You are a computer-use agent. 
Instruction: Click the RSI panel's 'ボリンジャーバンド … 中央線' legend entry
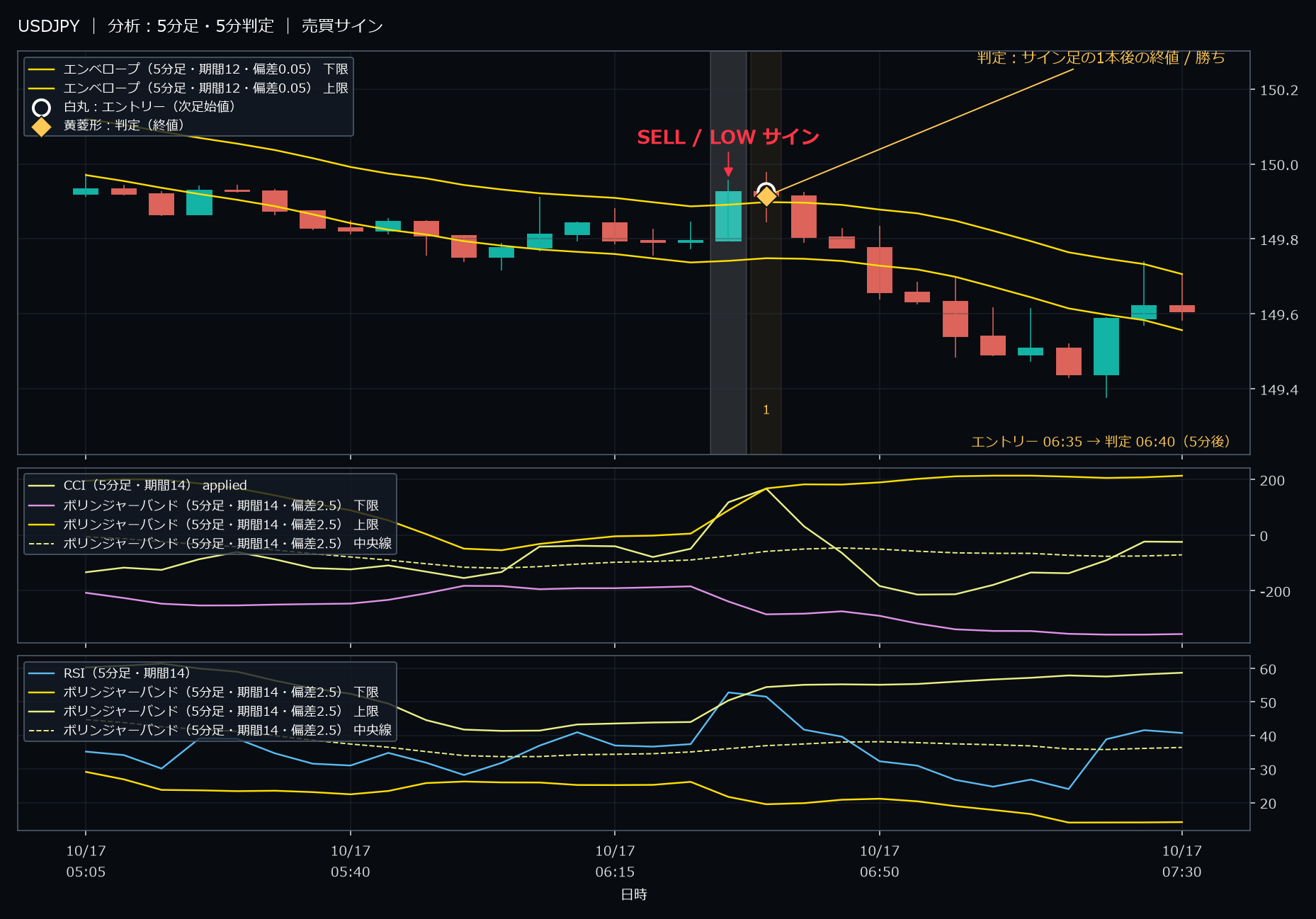click(x=210, y=730)
